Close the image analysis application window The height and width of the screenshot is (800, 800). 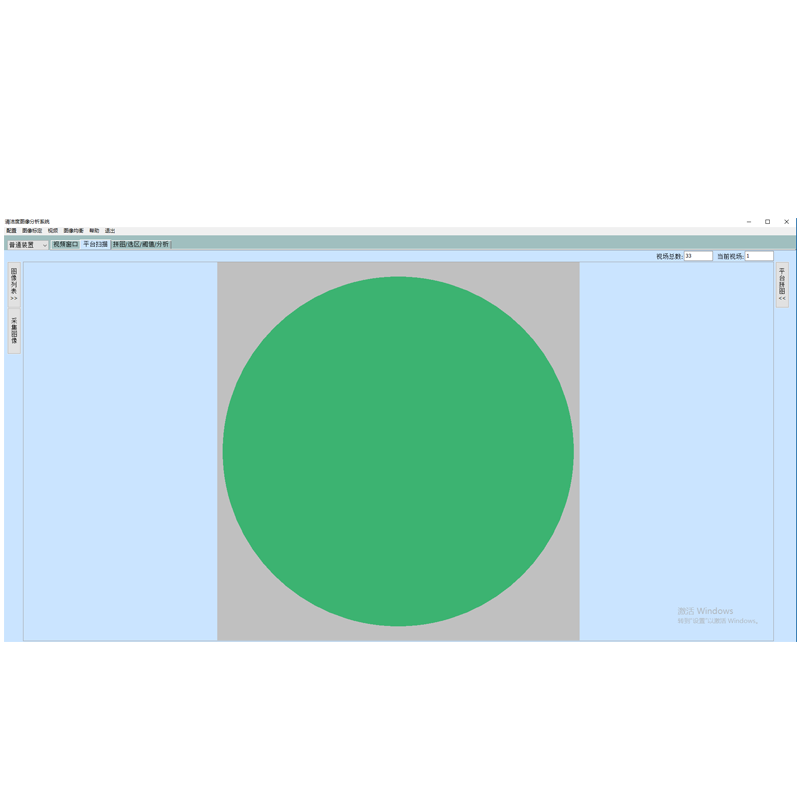[787, 222]
